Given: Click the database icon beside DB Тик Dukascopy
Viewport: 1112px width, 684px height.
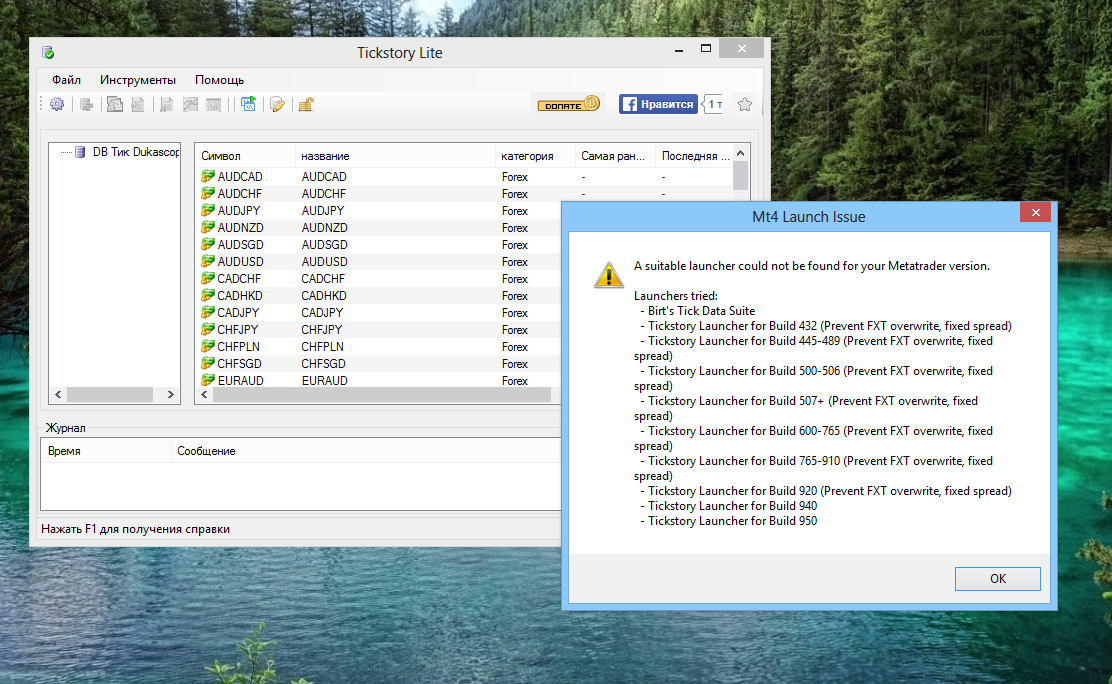Looking at the screenshot, I should click(x=80, y=152).
